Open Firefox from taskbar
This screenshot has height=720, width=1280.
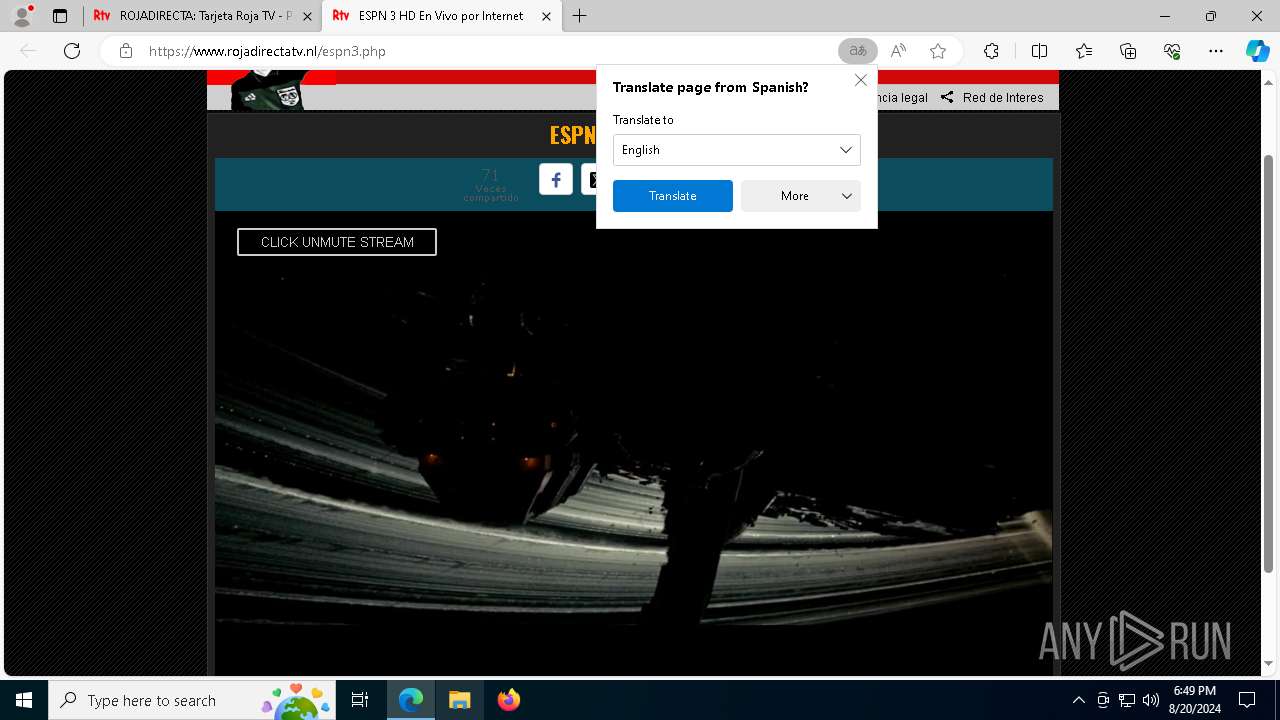coord(508,700)
